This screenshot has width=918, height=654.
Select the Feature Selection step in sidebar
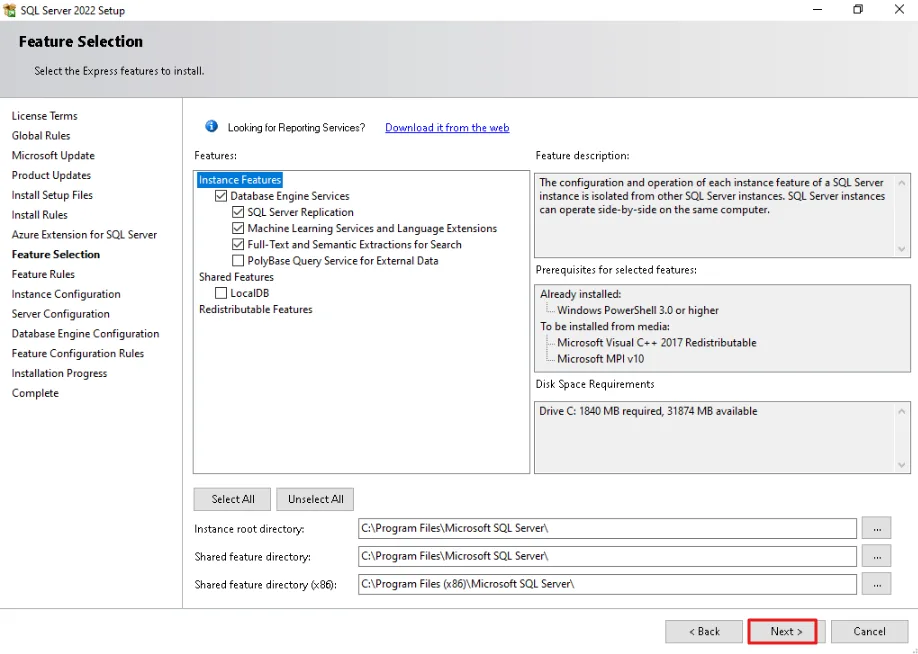56,255
